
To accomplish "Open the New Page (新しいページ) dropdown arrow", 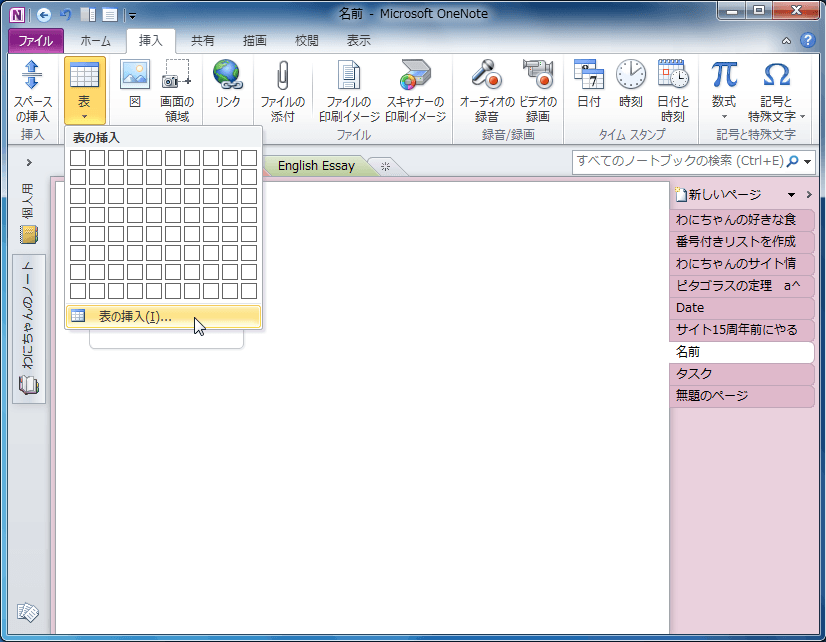I will click(x=791, y=195).
